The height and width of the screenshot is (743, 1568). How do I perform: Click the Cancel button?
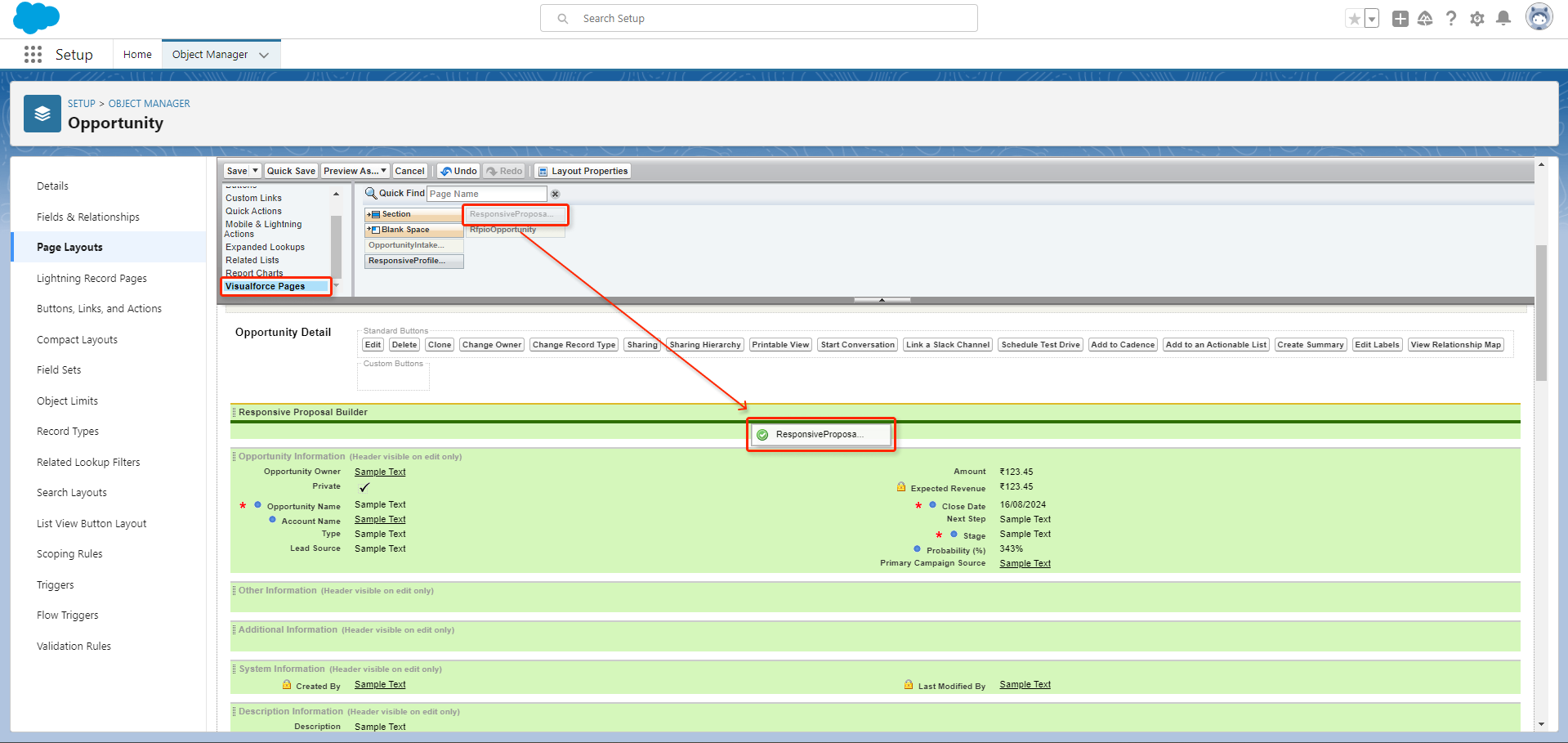click(x=409, y=171)
